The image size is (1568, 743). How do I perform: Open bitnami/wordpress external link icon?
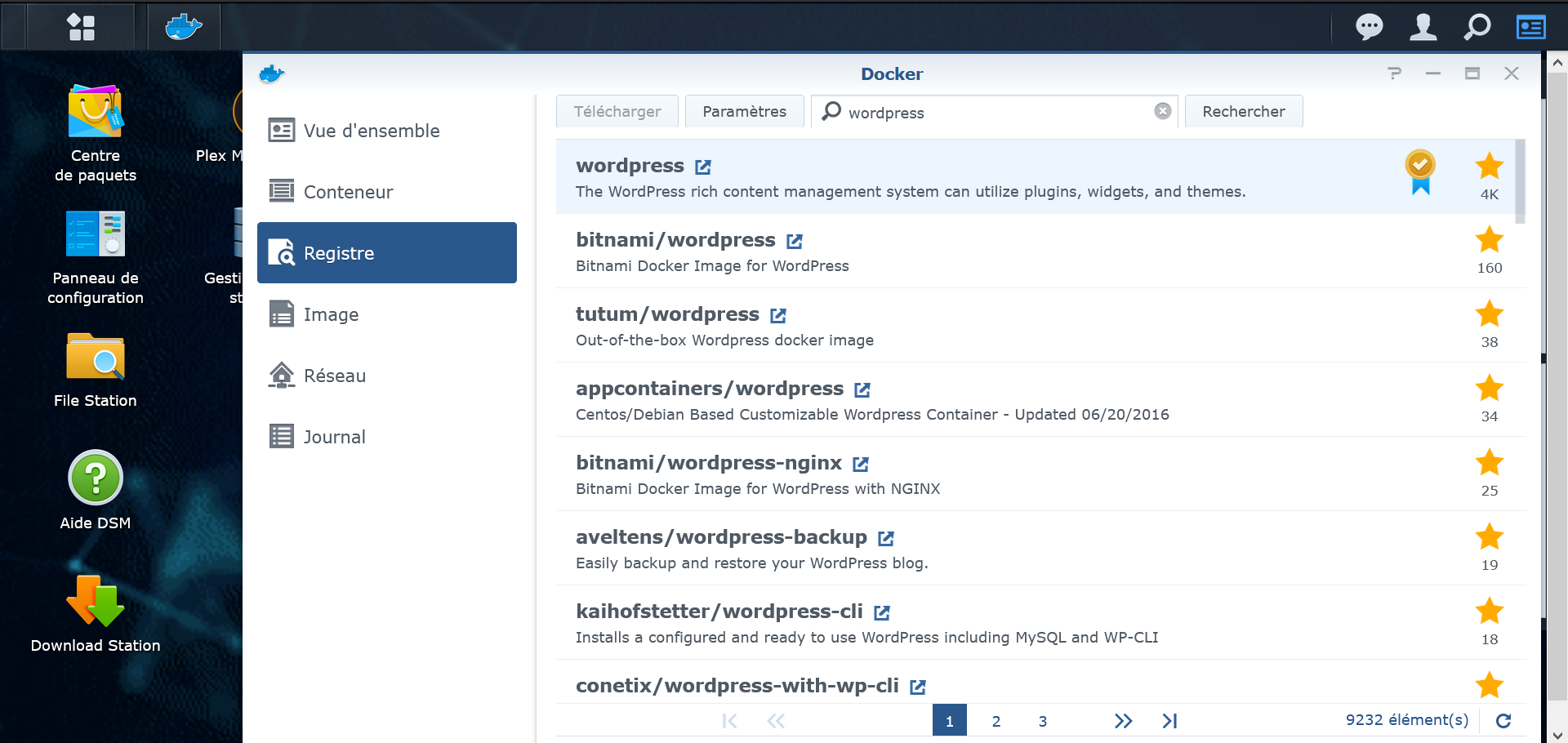tap(795, 241)
